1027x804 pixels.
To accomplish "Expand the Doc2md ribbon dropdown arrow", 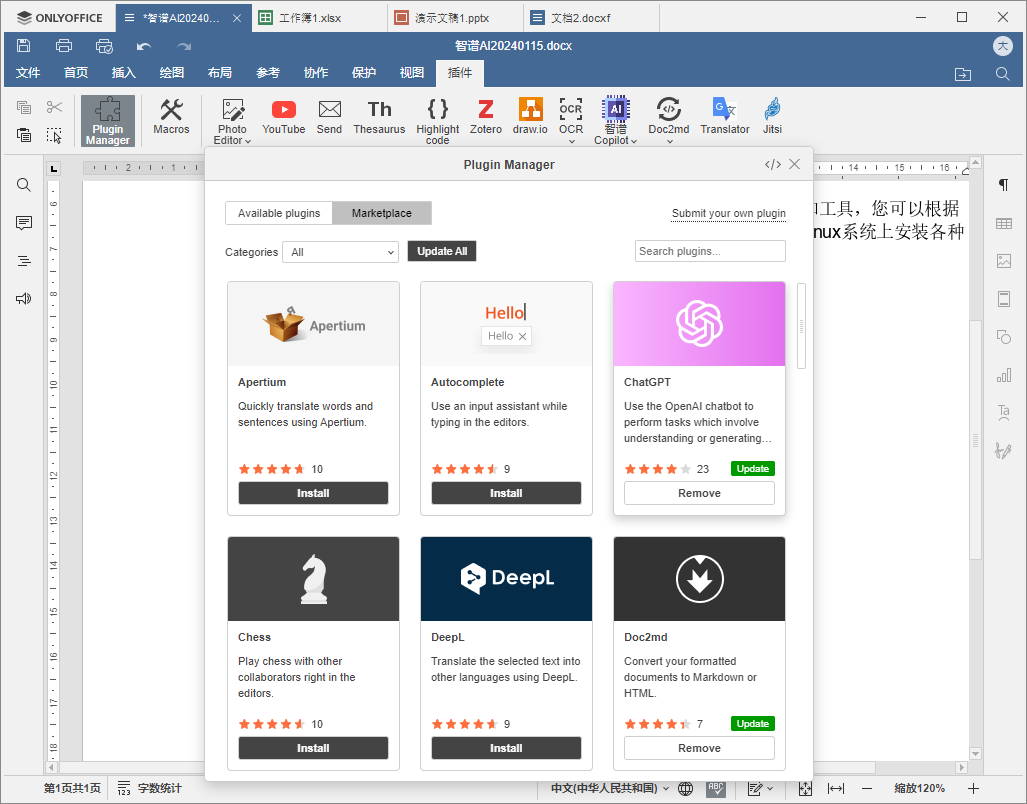I will pyautogui.click(x=669, y=141).
